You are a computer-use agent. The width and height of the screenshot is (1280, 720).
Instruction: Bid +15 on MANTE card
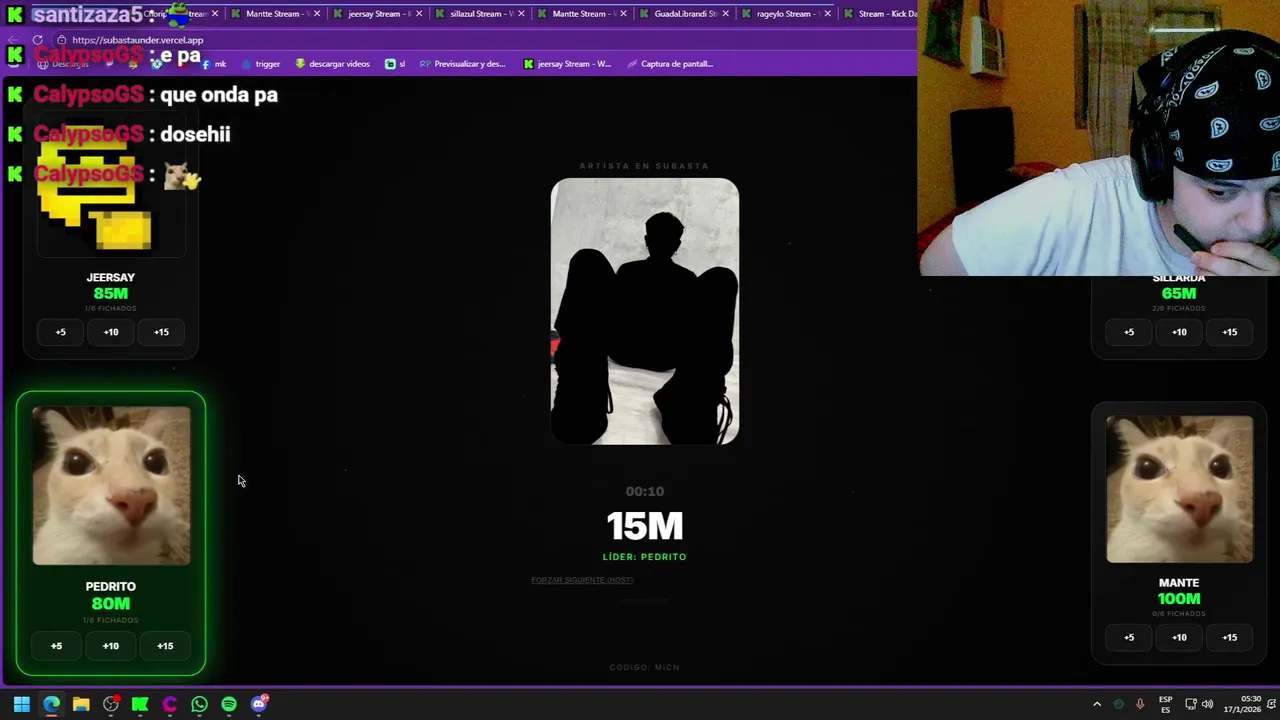click(1229, 637)
